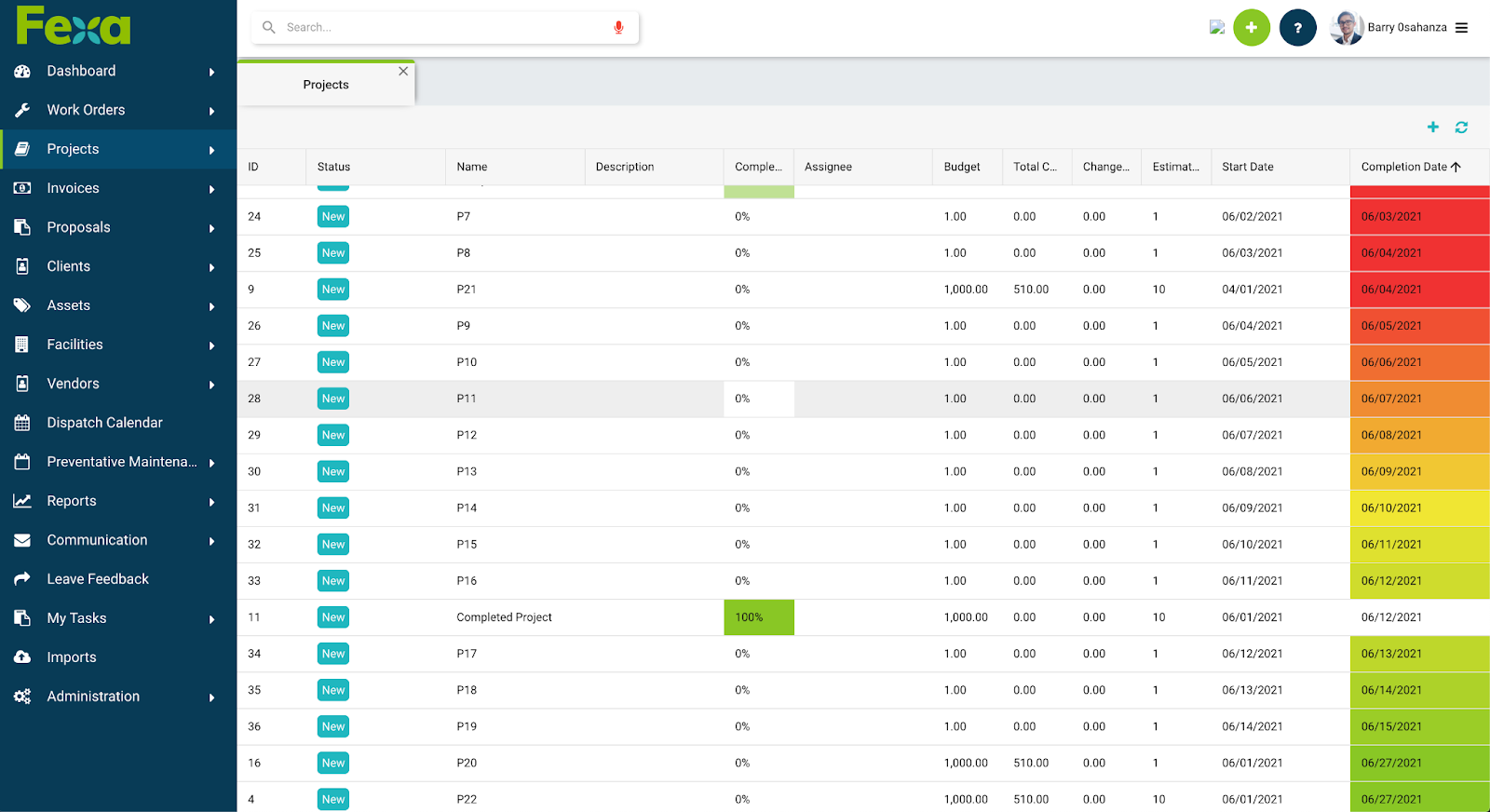Viewport: 1490px width, 812px height.
Task: Open the hamburger user menu icon
Action: pyautogui.click(x=1462, y=28)
